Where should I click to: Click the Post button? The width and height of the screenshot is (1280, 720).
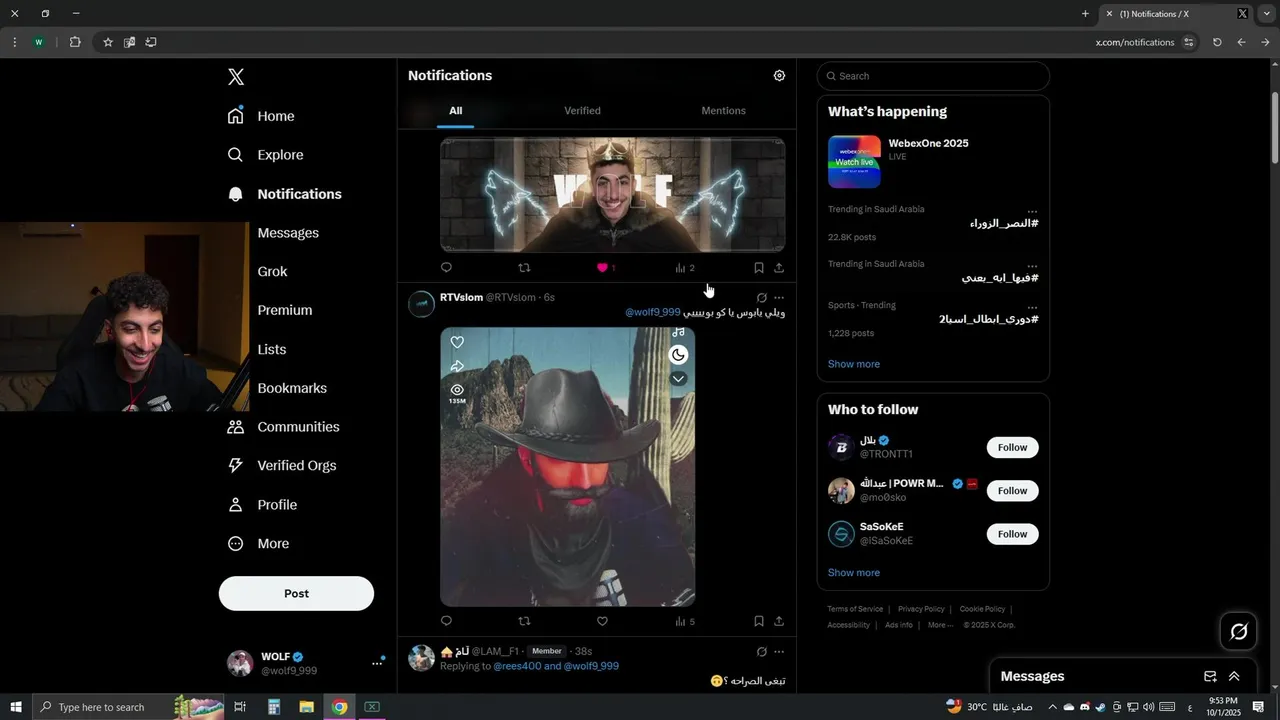point(296,593)
